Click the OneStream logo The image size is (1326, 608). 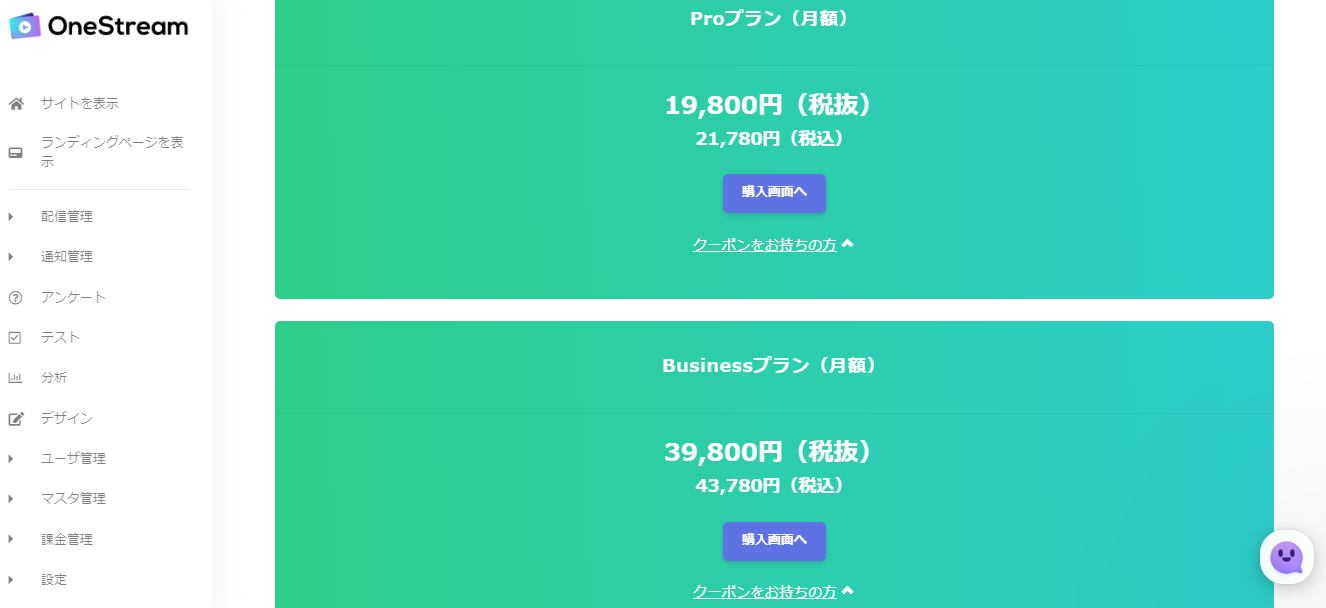(x=98, y=26)
